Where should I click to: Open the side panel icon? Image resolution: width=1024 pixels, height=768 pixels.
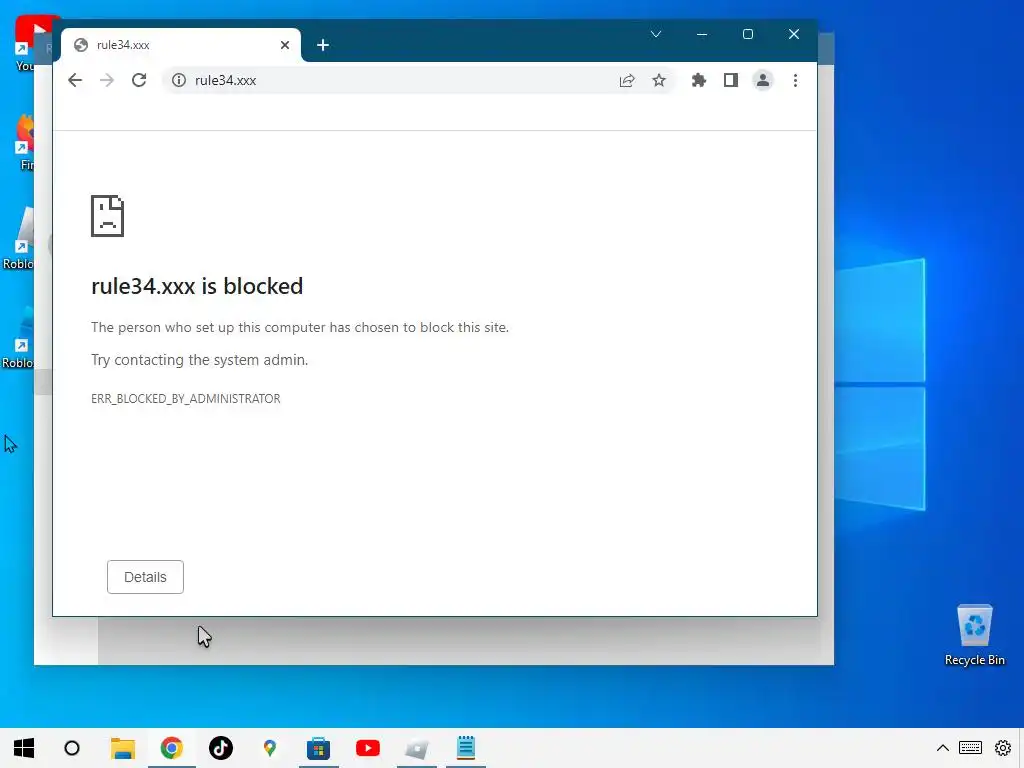pos(731,80)
